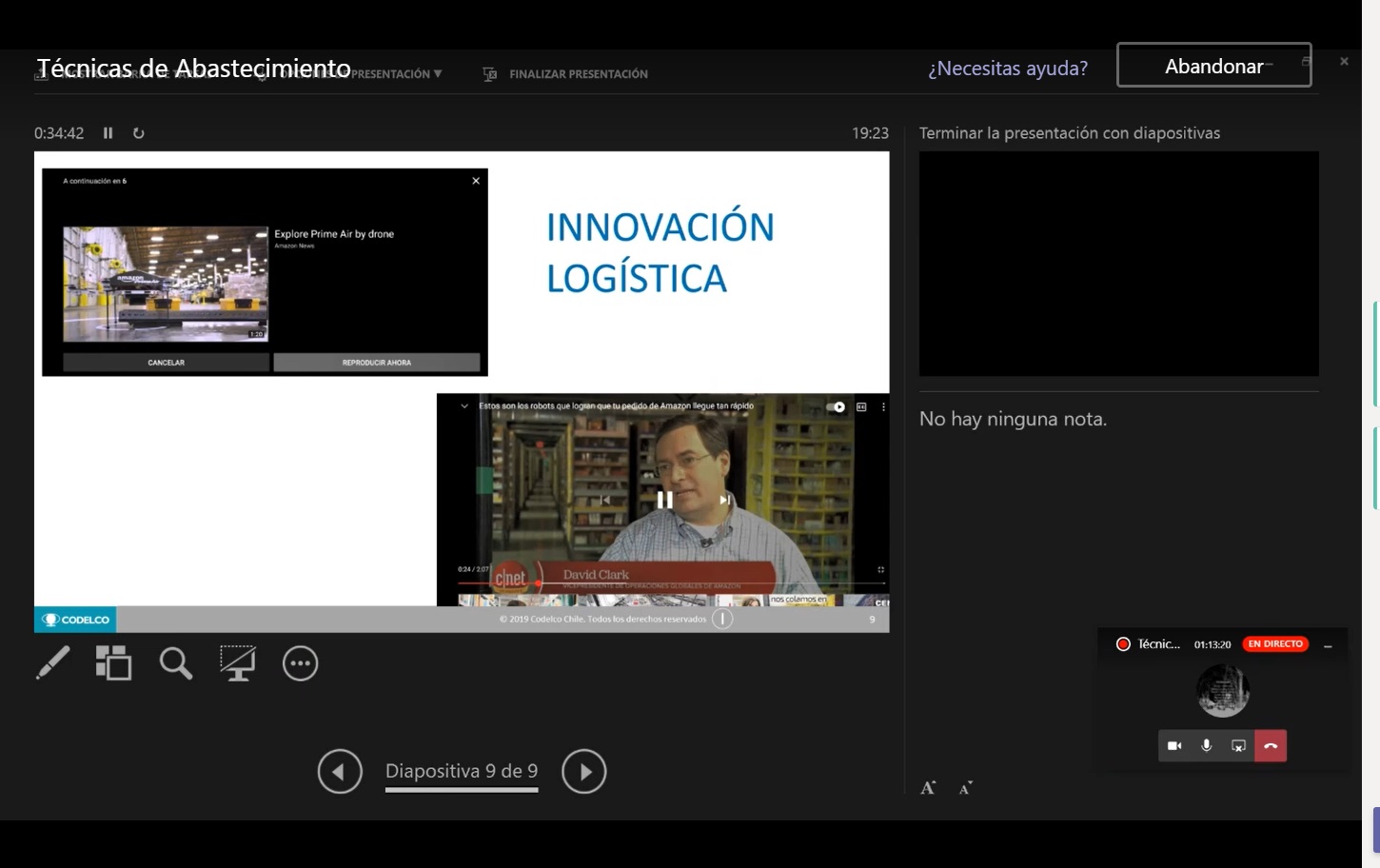Screen dimensions: 1380x868
Task: Click the magnifier zoom into slide tool
Action: tap(176, 663)
